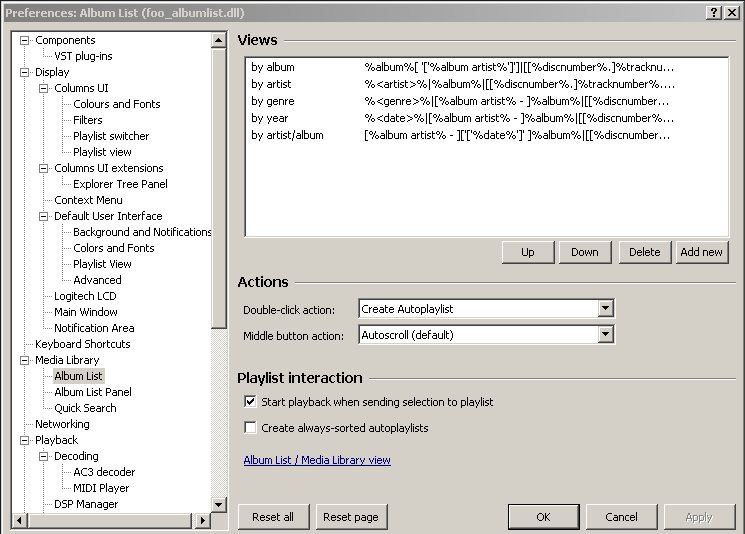Image resolution: width=745 pixels, height=534 pixels.
Task: Collapse the Decoding tree node
Action: click(43, 456)
